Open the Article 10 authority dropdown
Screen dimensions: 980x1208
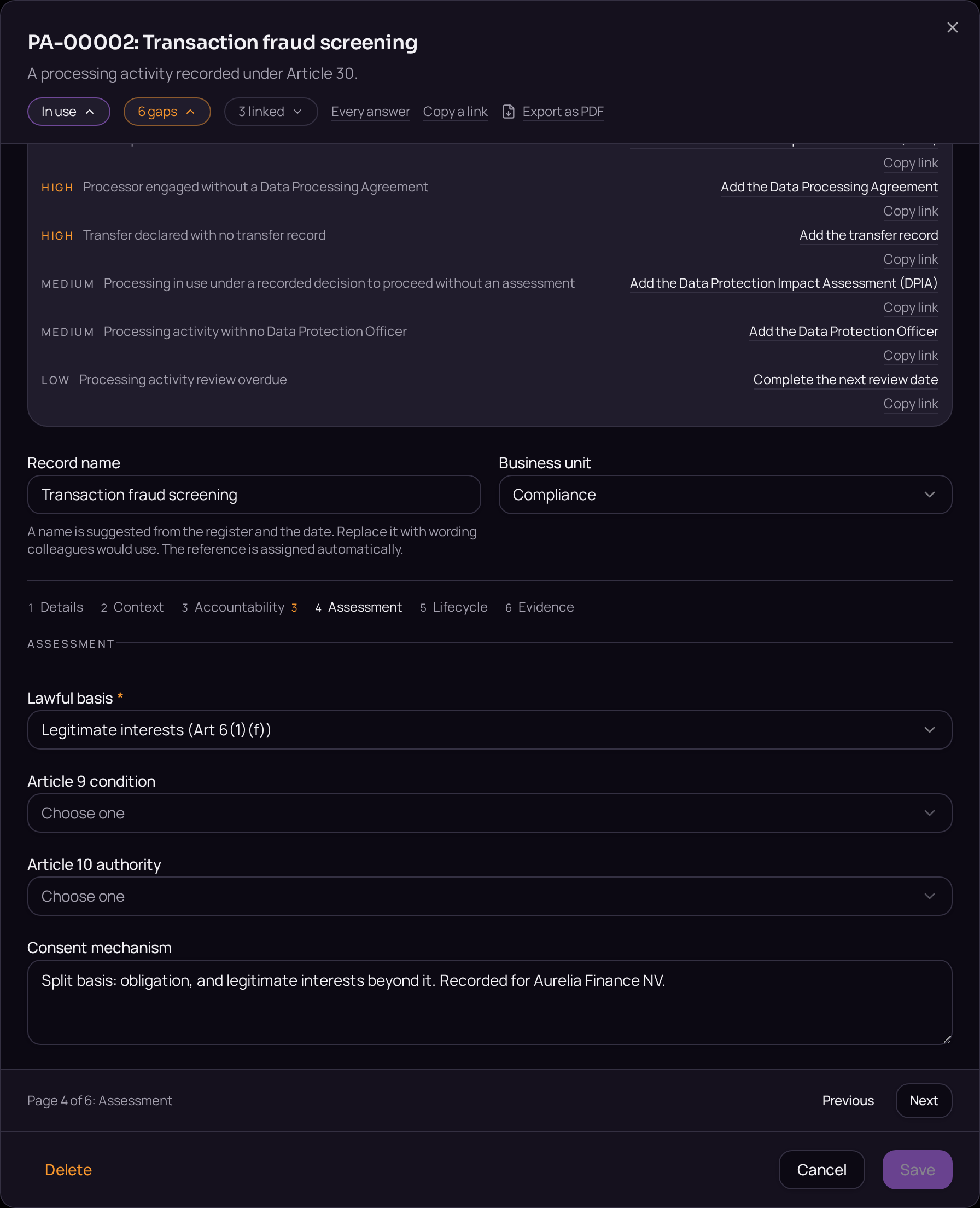(x=490, y=896)
